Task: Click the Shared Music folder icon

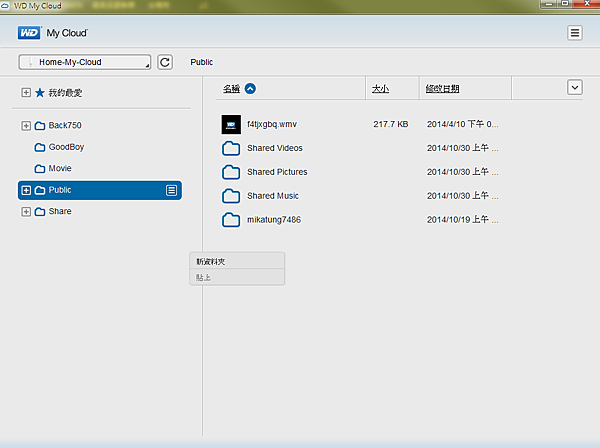Action: pos(231,196)
